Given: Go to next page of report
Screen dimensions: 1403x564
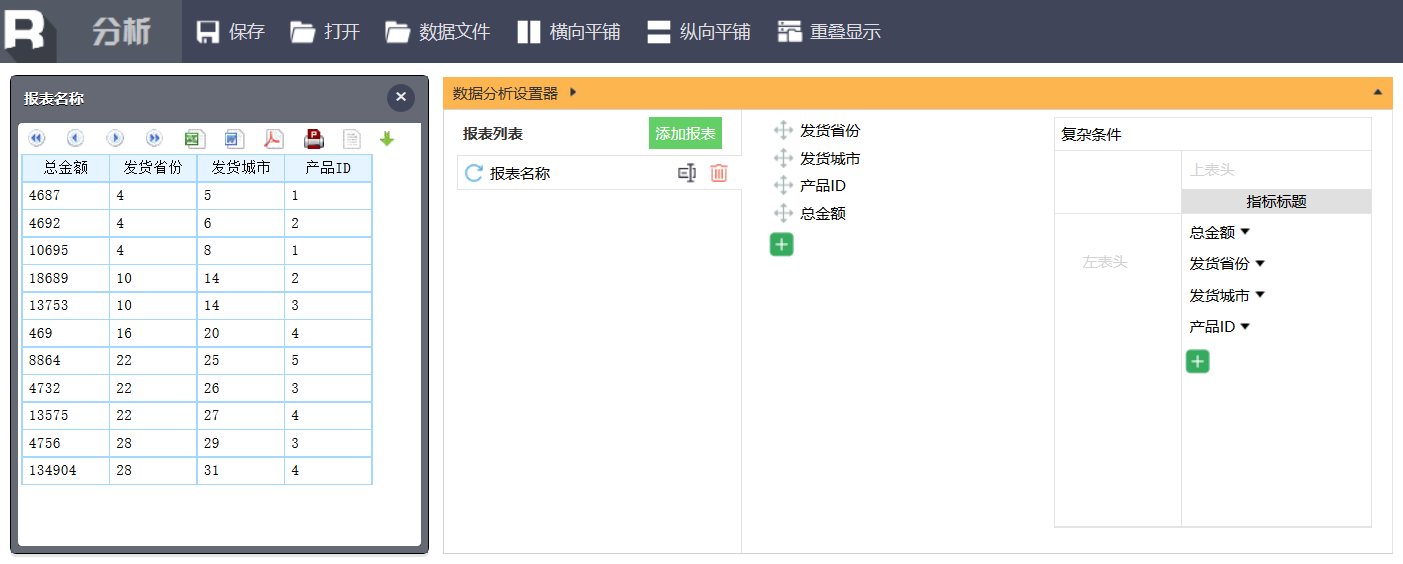Looking at the screenshot, I should coord(115,138).
